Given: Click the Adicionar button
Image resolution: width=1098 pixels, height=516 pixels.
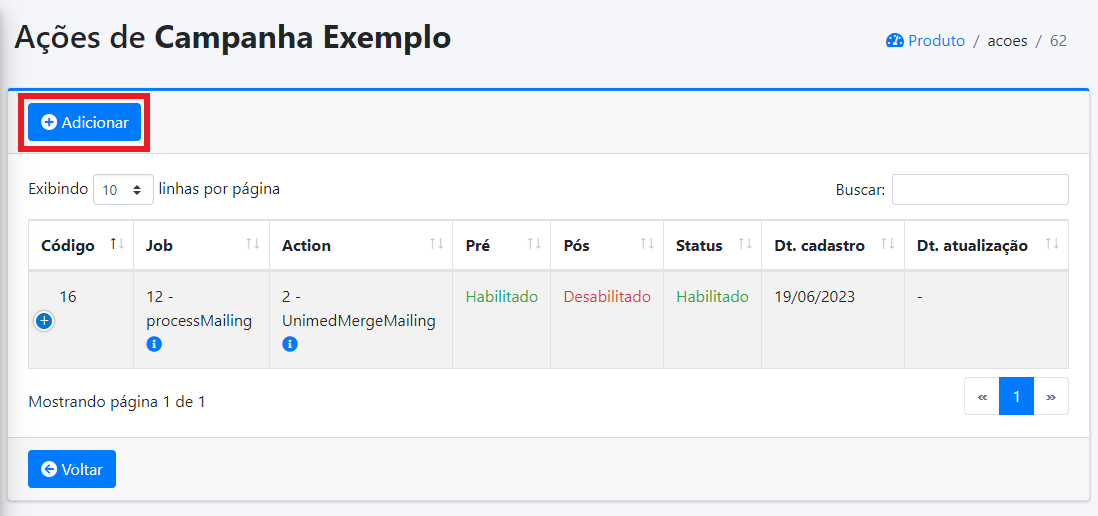Looking at the screenshot, I should coord(85,122).
